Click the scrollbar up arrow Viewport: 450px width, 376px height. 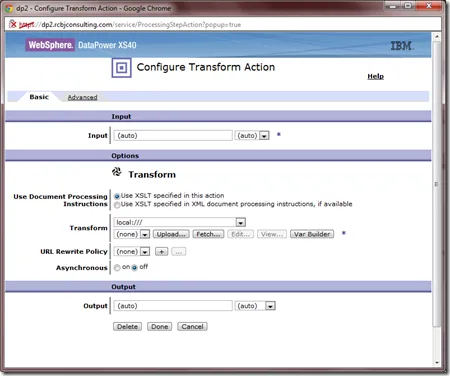pos(436,36)
